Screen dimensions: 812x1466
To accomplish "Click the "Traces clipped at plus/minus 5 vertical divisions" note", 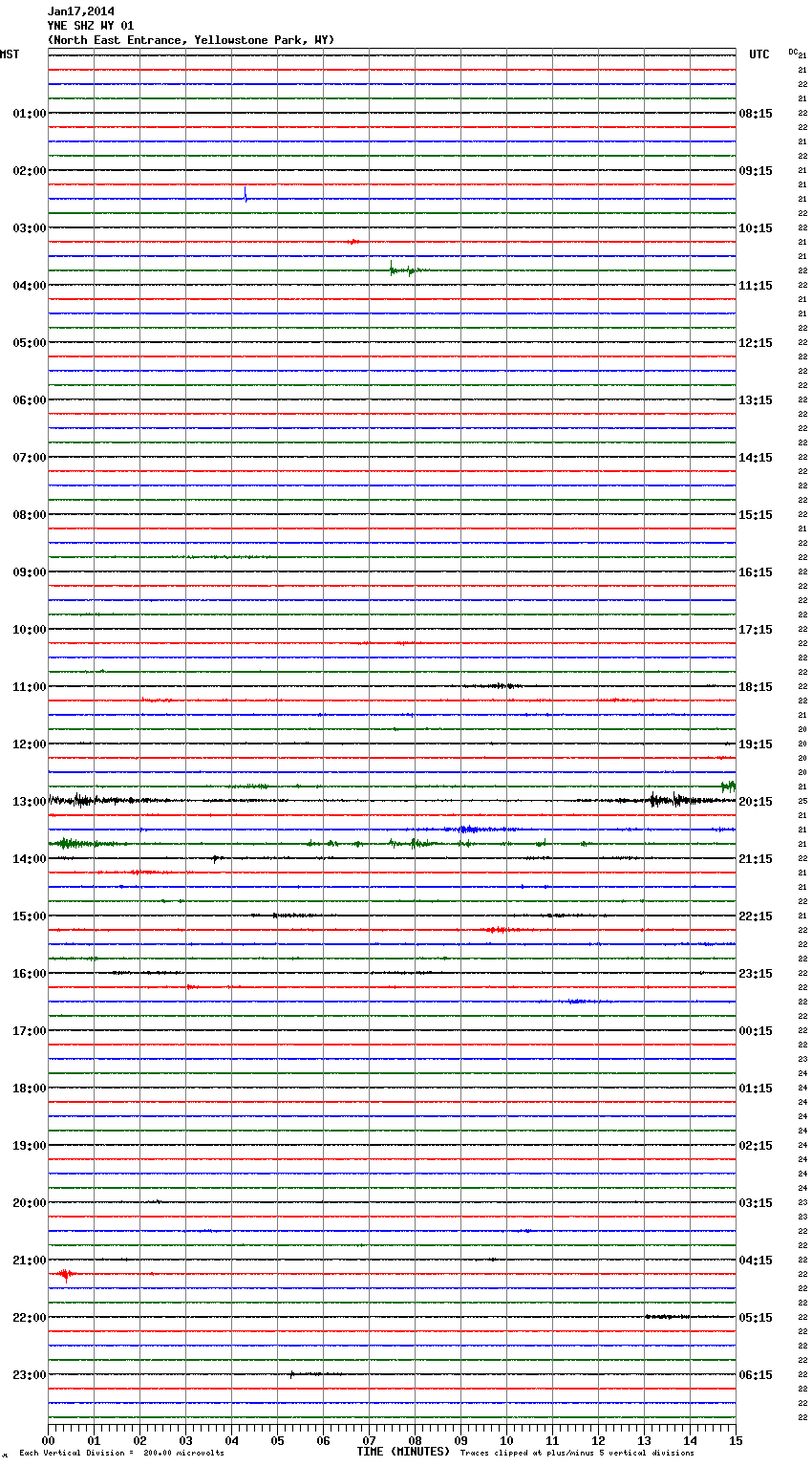I will [577, 1454].
